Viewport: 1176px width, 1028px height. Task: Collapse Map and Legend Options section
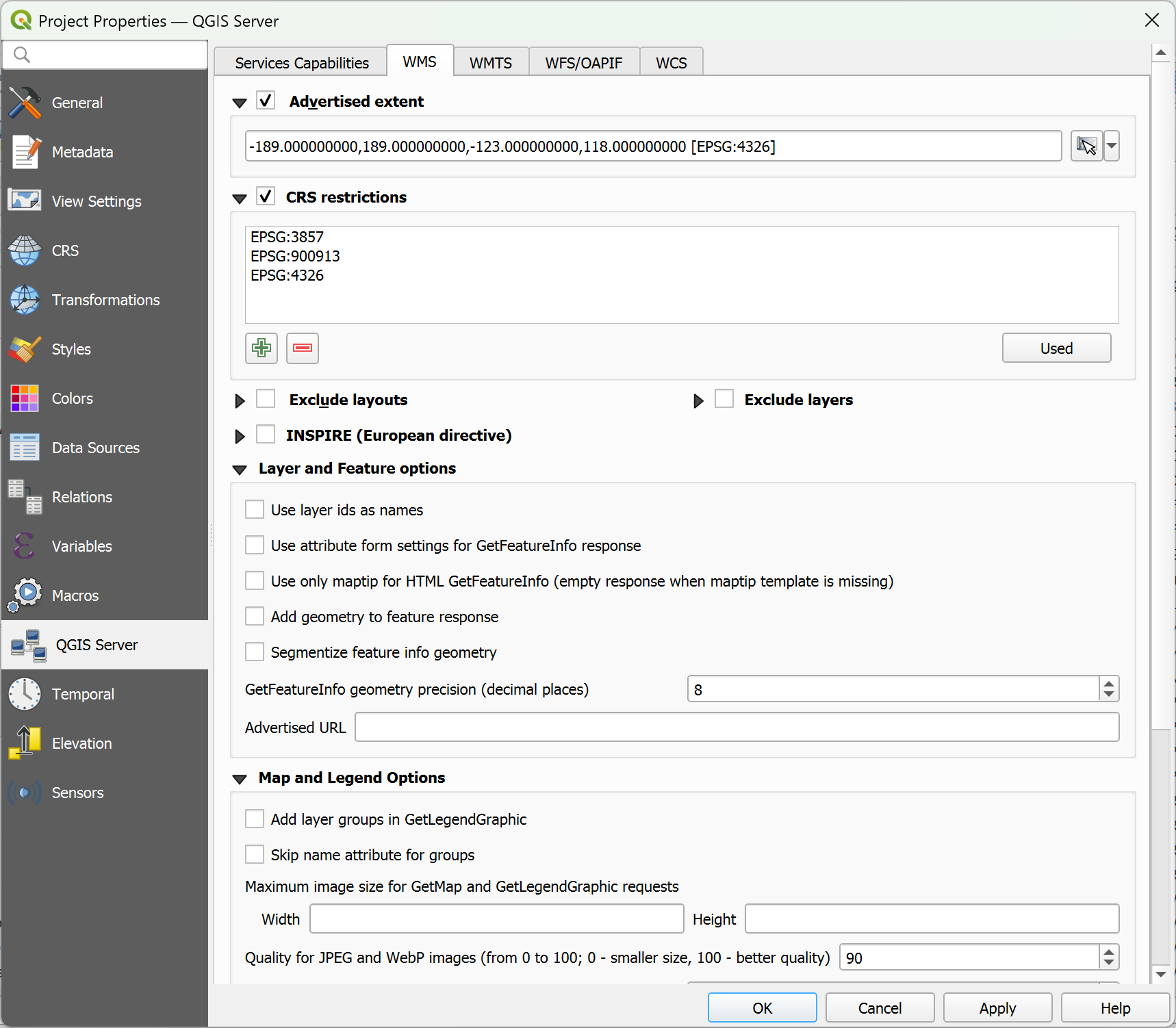(x=240, y=780)
